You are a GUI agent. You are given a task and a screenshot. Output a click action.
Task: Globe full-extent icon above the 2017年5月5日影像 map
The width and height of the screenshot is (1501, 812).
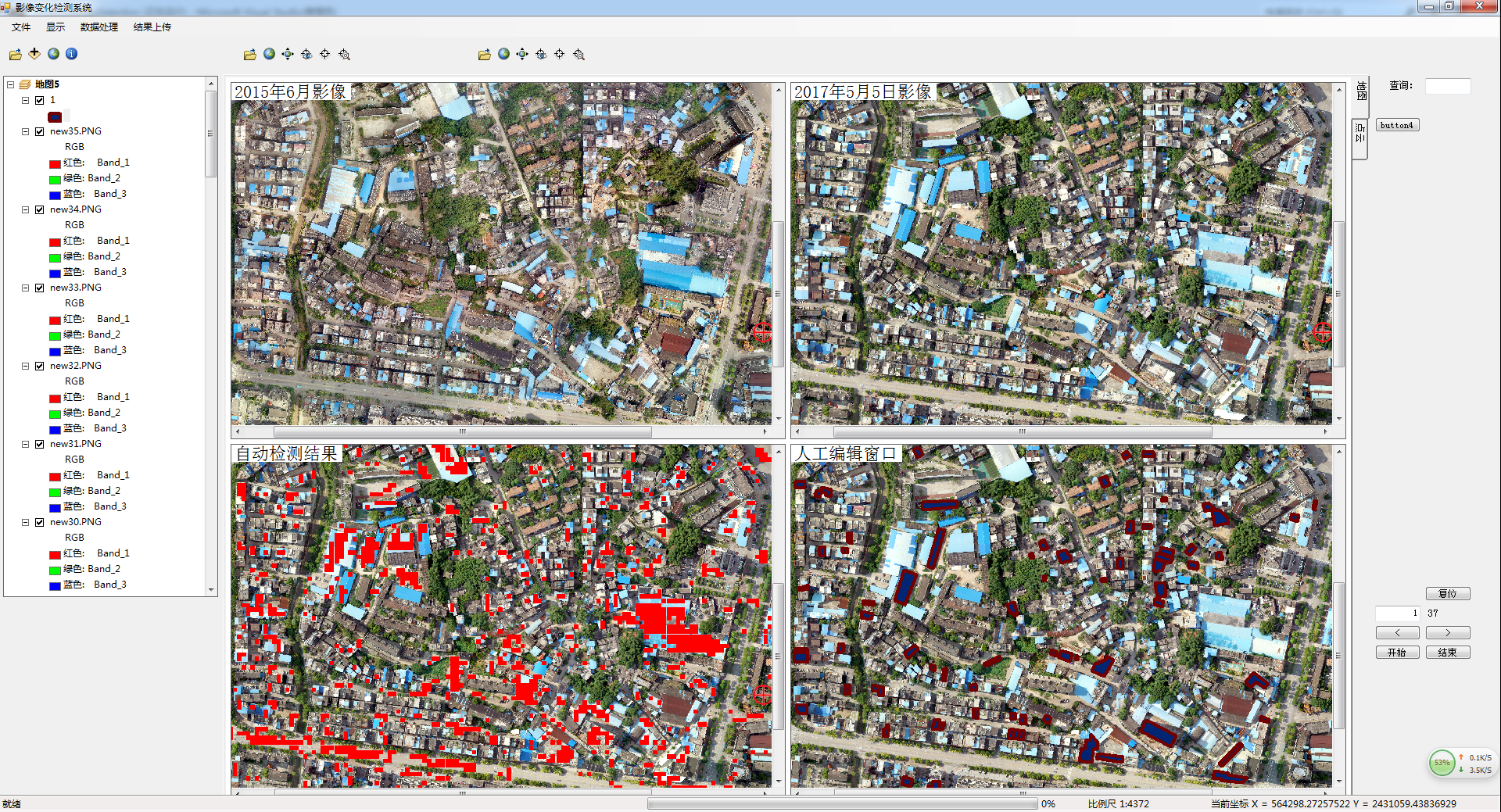click(503, 54)
